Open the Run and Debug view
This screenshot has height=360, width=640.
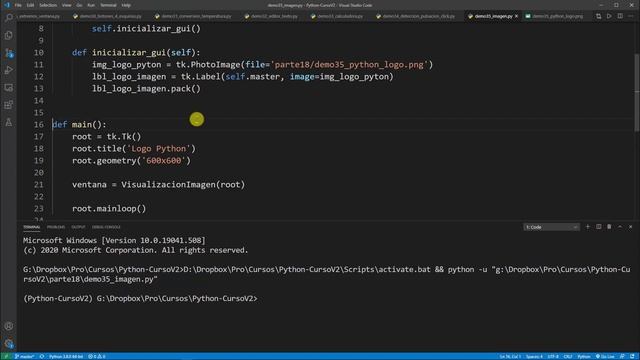pyautogui.click(x=9, y=70)
